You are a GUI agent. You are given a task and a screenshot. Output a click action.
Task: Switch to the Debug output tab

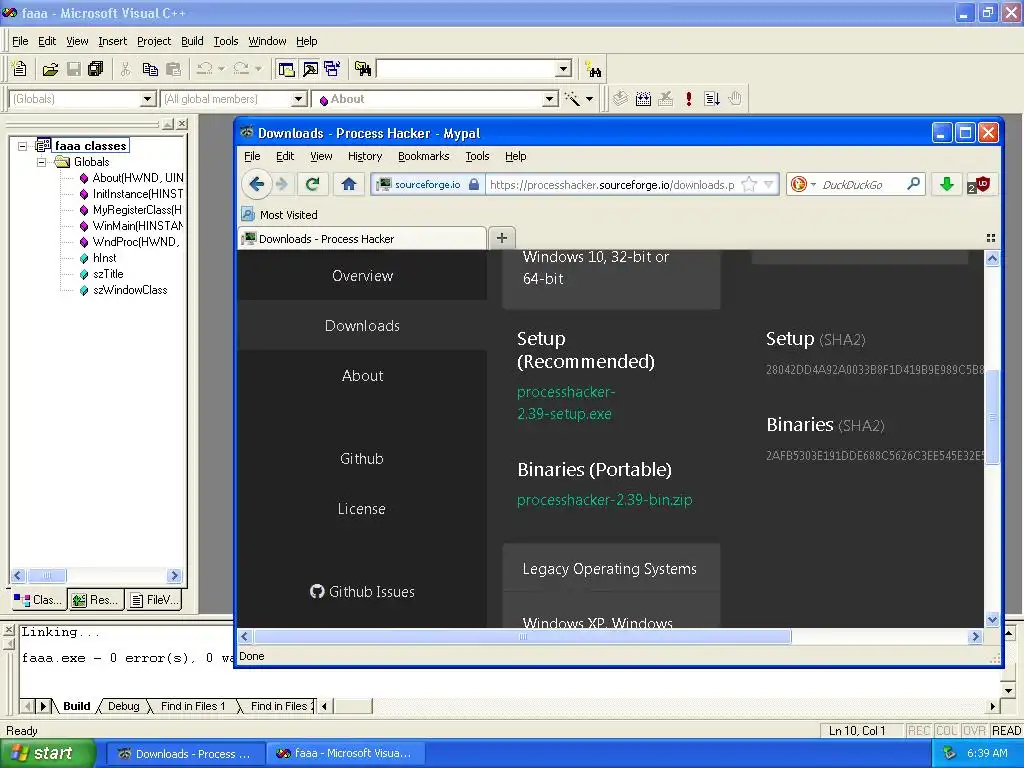pos(123,706)
